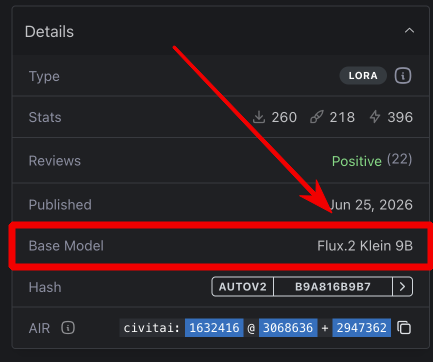This screenshot has width=433, height=362.
Task: Click the downloads icon in Stats
Action: coord(259,117)
